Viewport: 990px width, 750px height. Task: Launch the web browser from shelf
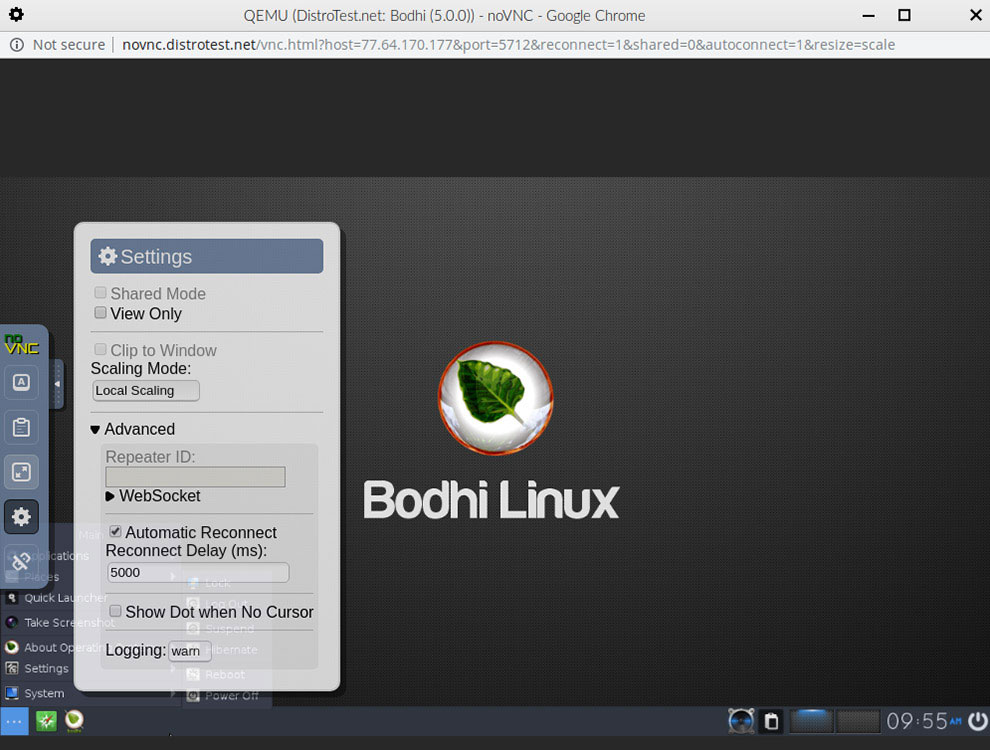click(x=46, y=721)
